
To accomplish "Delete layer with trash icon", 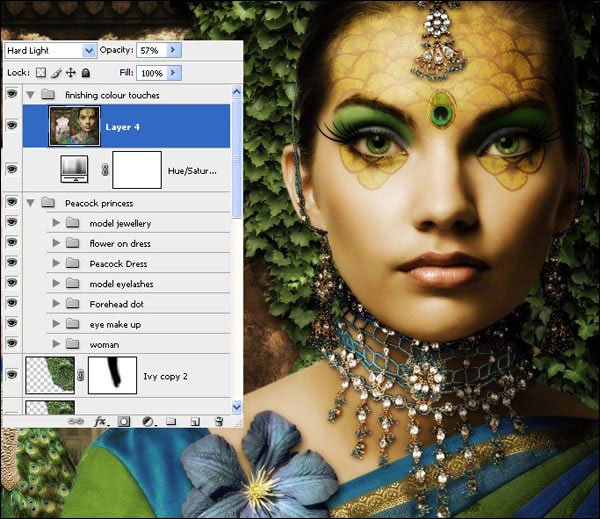I will [219, 421].
